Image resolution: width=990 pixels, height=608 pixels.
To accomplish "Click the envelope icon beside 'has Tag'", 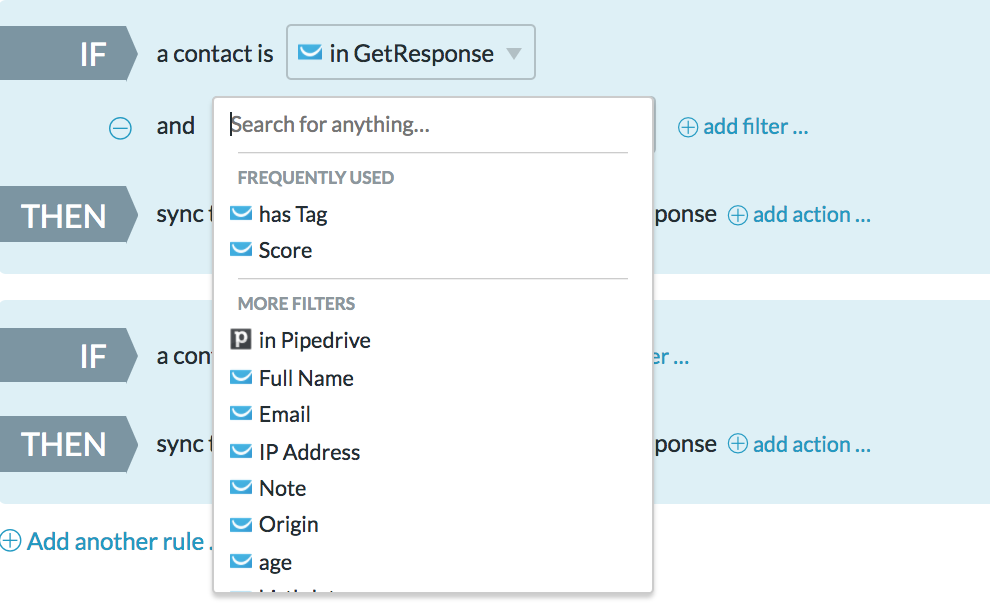I will click(x=241, y=213).
